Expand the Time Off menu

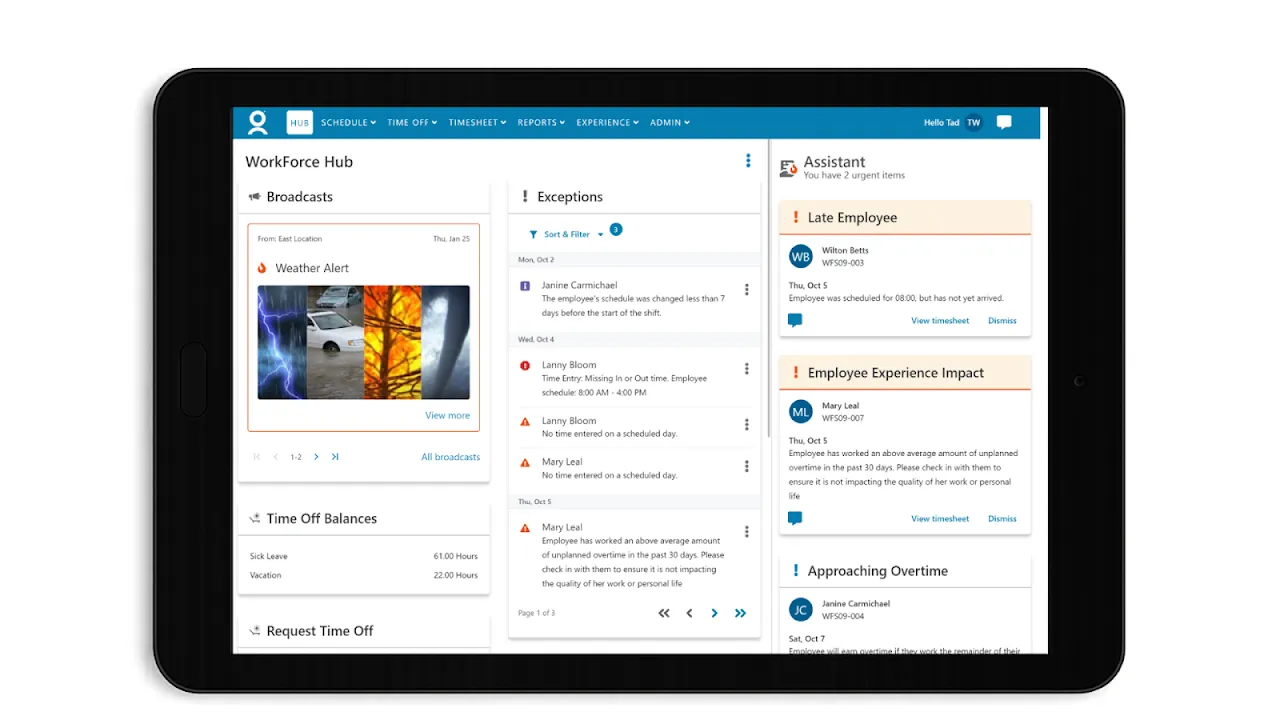tap(412, 123)
